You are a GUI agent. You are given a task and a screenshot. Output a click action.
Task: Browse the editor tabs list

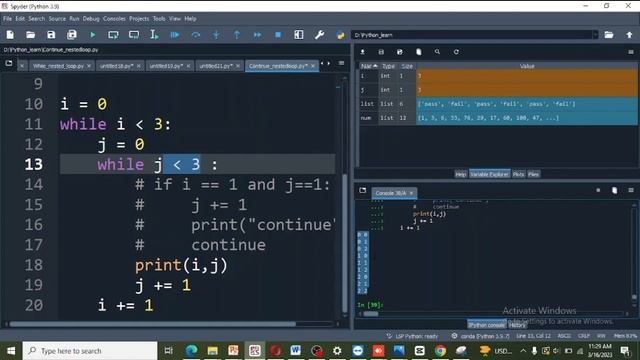coord(9,63)
